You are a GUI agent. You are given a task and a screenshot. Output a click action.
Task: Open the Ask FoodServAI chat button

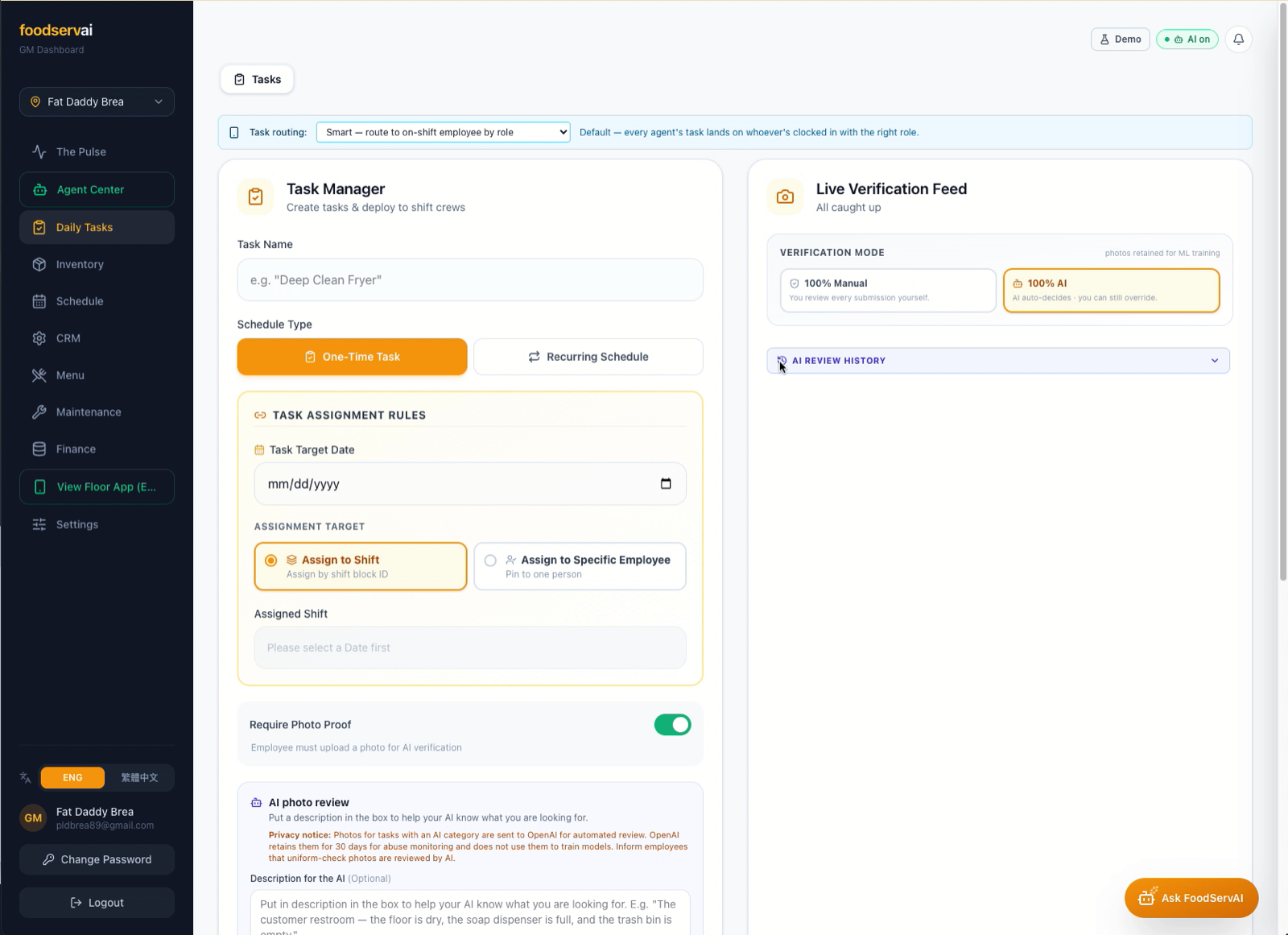click(1191, 898)
